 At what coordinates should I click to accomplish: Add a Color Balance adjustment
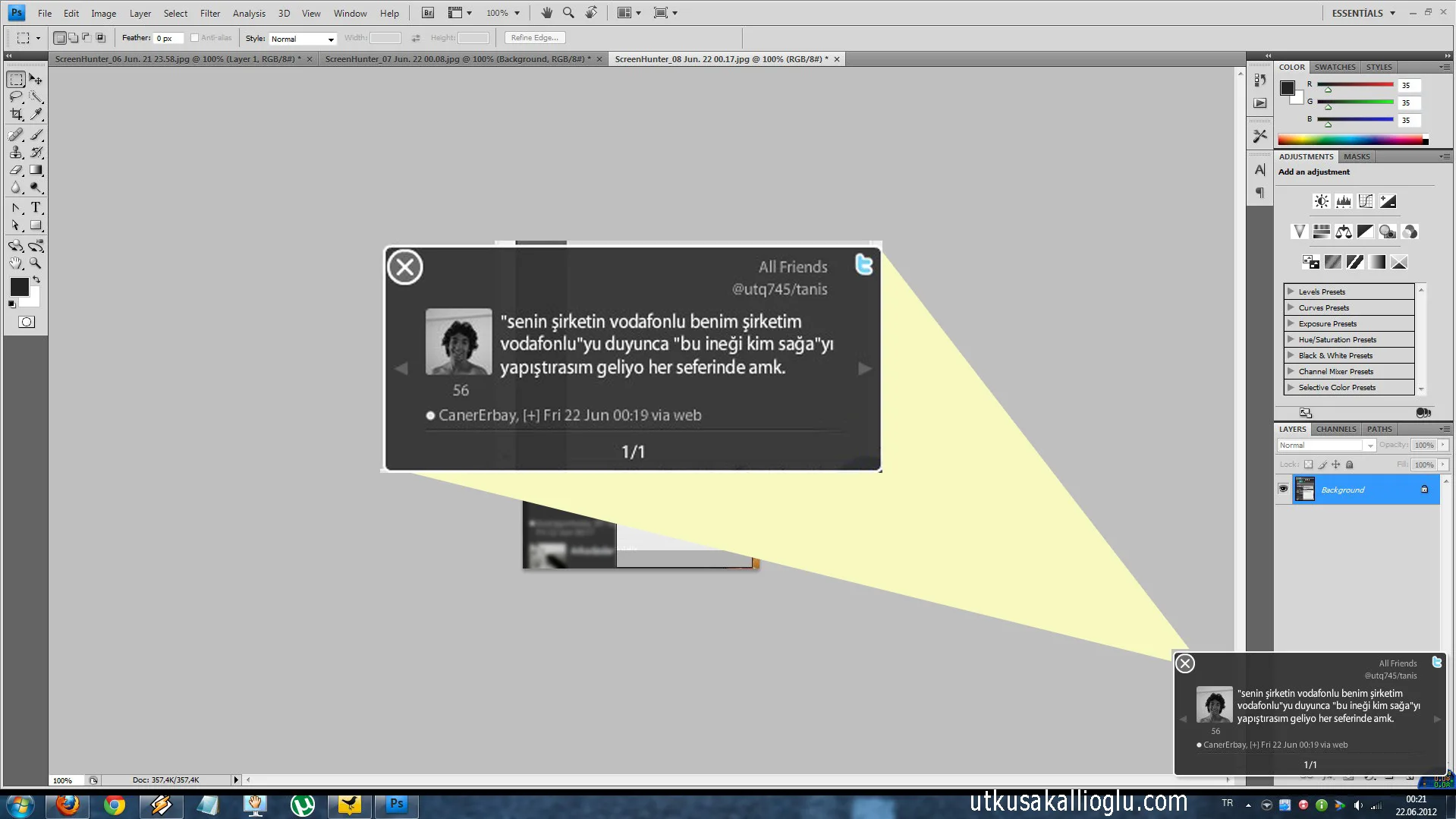click(x=1344, y=232)
